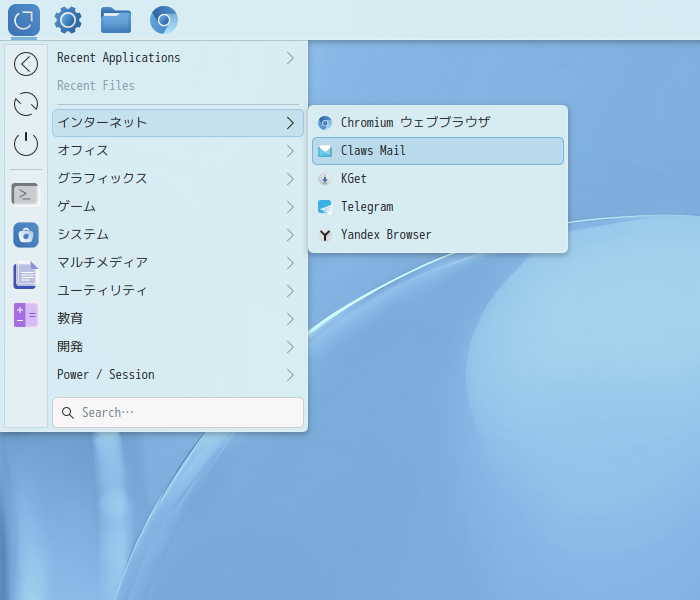Open the settings gear icon in the panel

point(68,19)
